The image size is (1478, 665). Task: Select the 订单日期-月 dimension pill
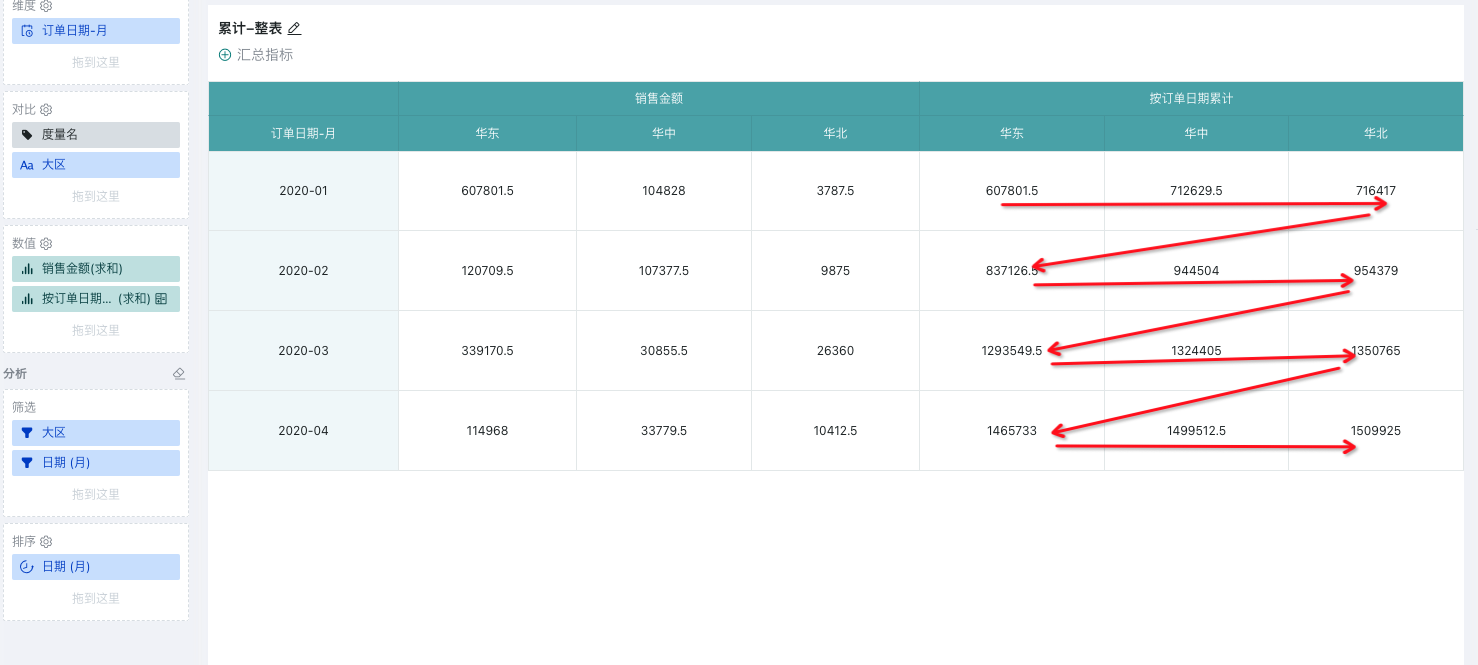[x=96, y=31]
